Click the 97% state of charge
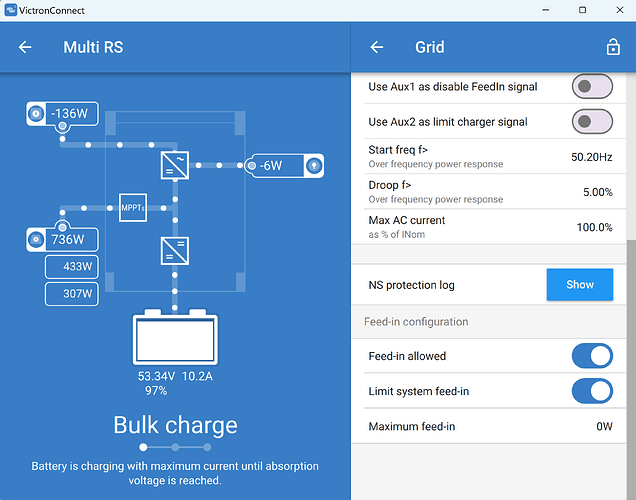Image resolution: width=636 pixels, height=500 pixels. click(x=156, y=391)
